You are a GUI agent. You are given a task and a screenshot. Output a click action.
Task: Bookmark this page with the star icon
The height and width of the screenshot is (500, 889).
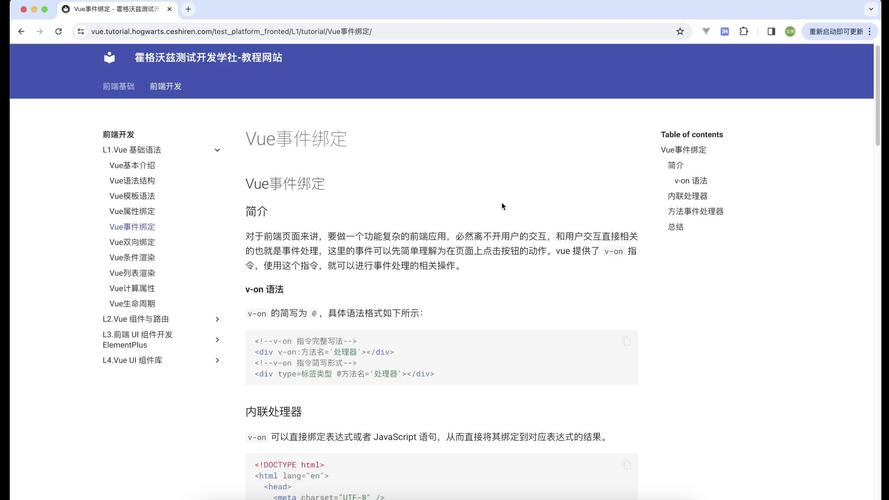coord(680,31)
